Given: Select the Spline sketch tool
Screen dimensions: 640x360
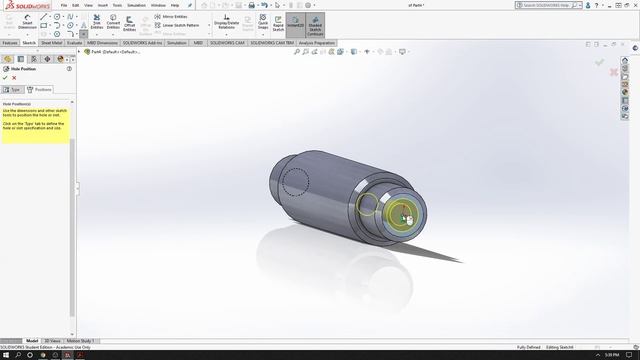Looking at the screenshot, I should [x=70, y=17].
